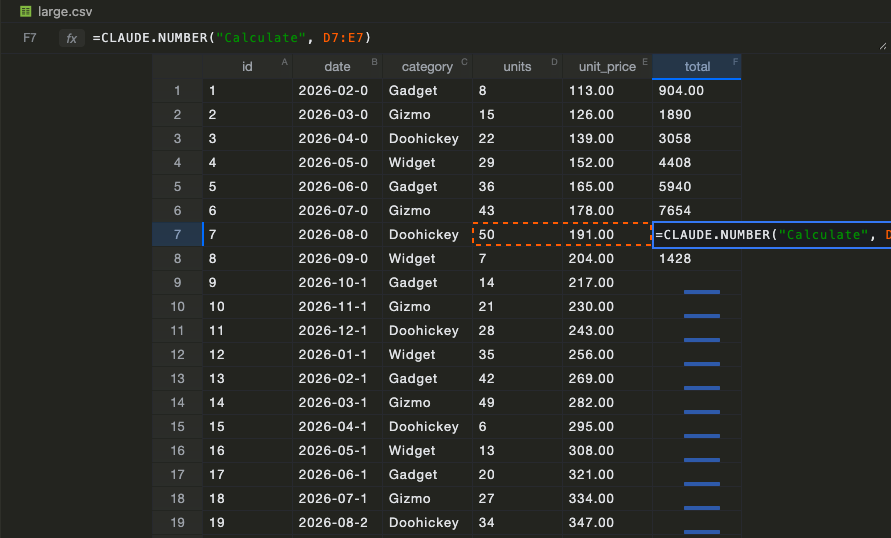Click the loading total cell in row 14
This screenshot has width=891, height=538.
pyautogui.click(x=697, y=403)
